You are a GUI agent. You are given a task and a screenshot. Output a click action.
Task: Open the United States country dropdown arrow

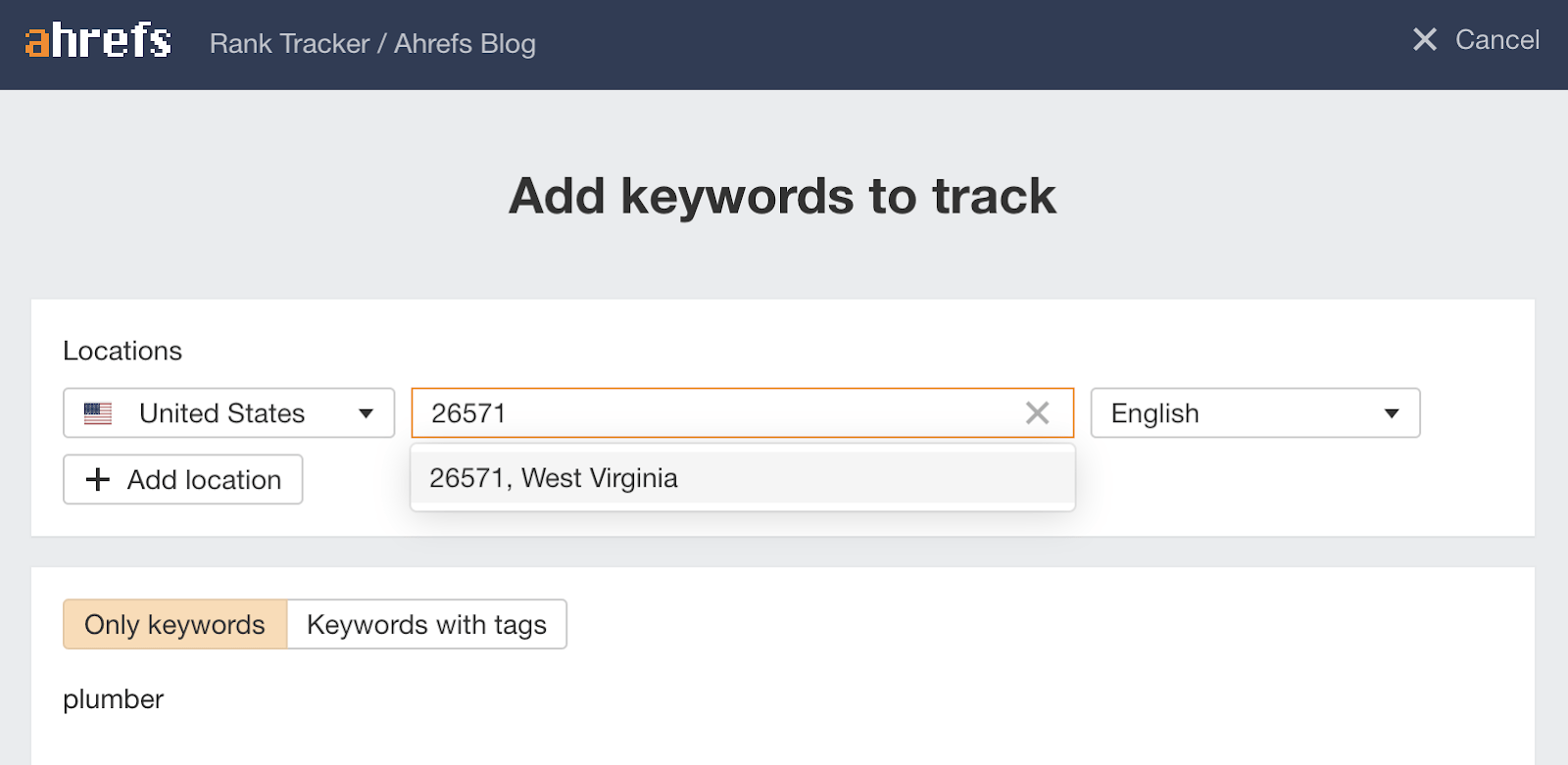coord(364,413)
